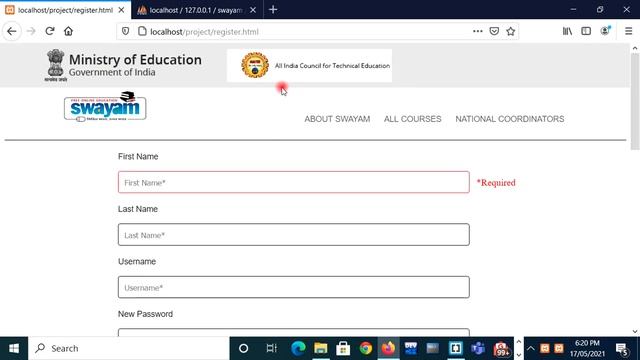
Task: Save page to Pocket icon
Action: (x=494, y=31)
